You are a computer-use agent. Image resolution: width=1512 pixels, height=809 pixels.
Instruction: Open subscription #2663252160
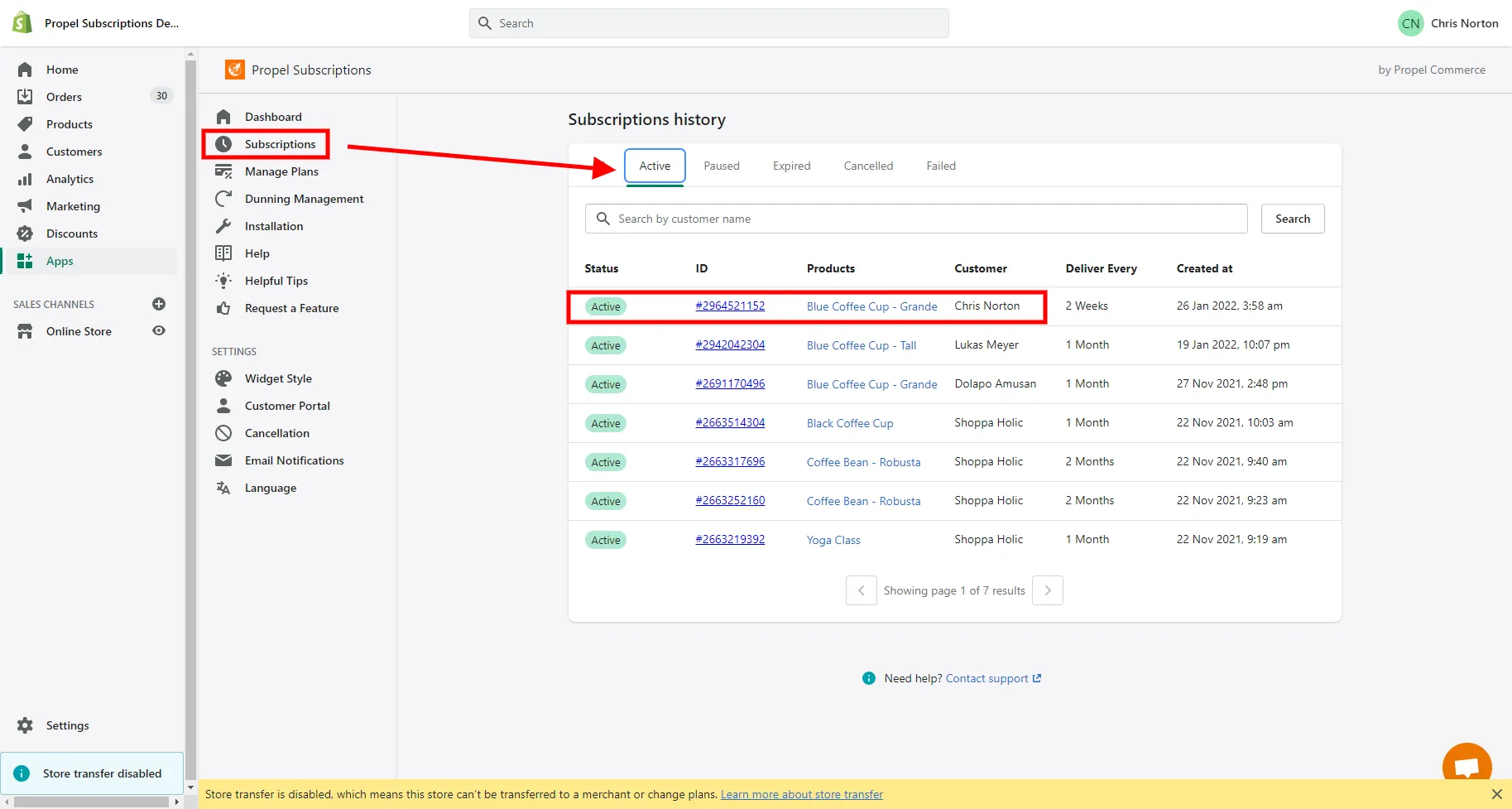tap(730, 500)
